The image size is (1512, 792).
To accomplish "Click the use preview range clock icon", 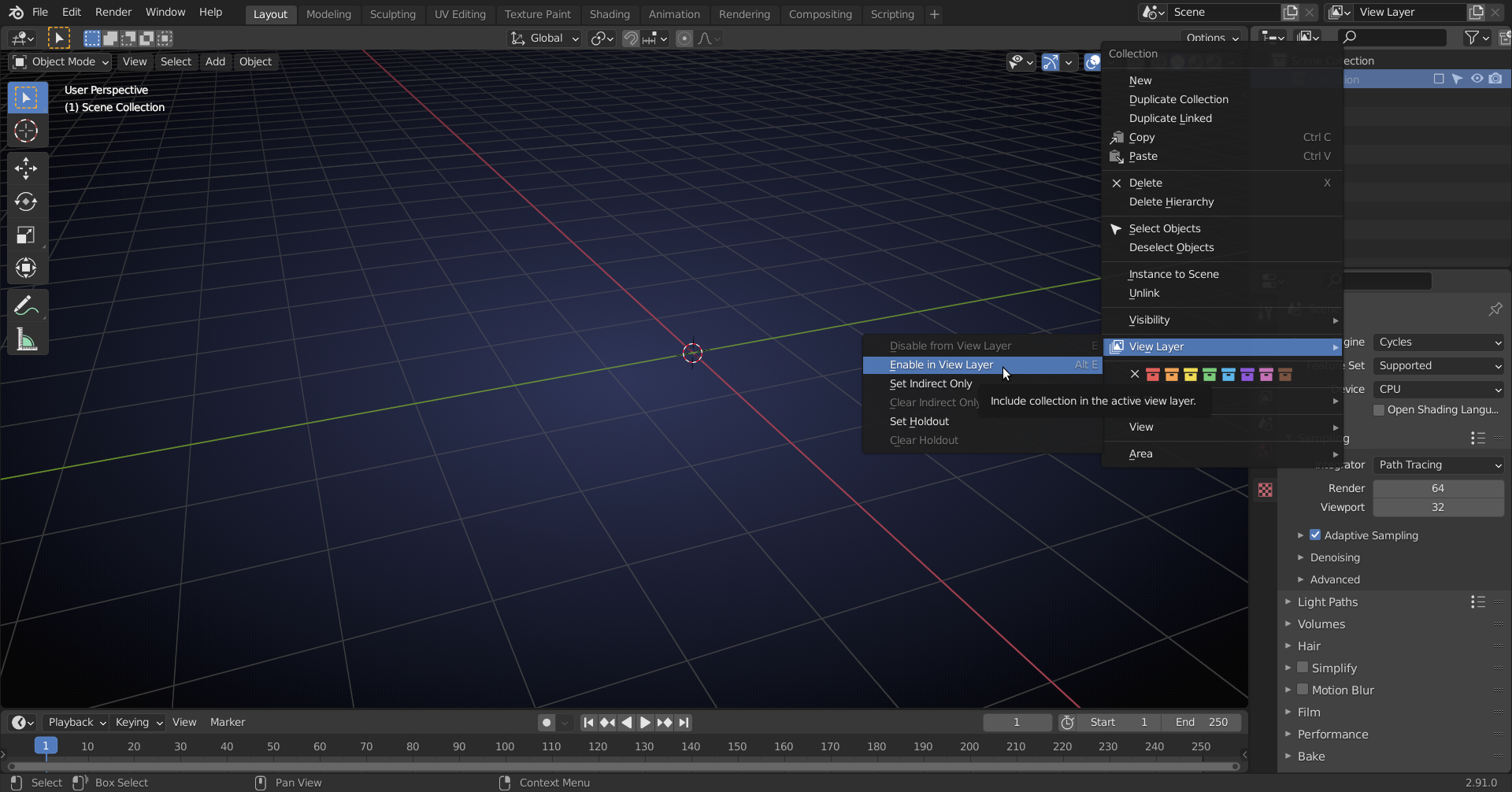I will (1068, 723).
